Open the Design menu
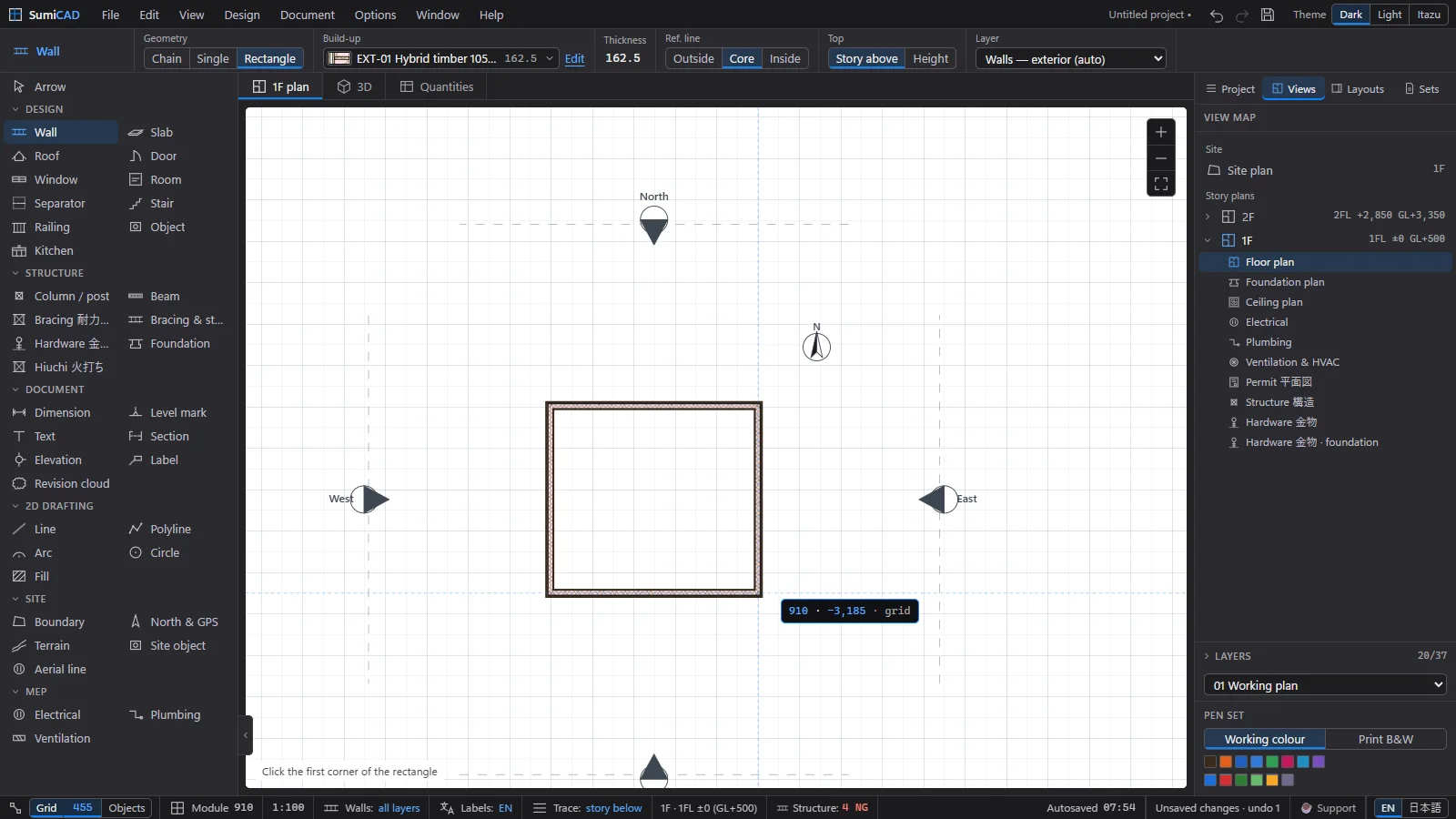1456x819 pixels. pyautogui.click(x=242, y=15)
